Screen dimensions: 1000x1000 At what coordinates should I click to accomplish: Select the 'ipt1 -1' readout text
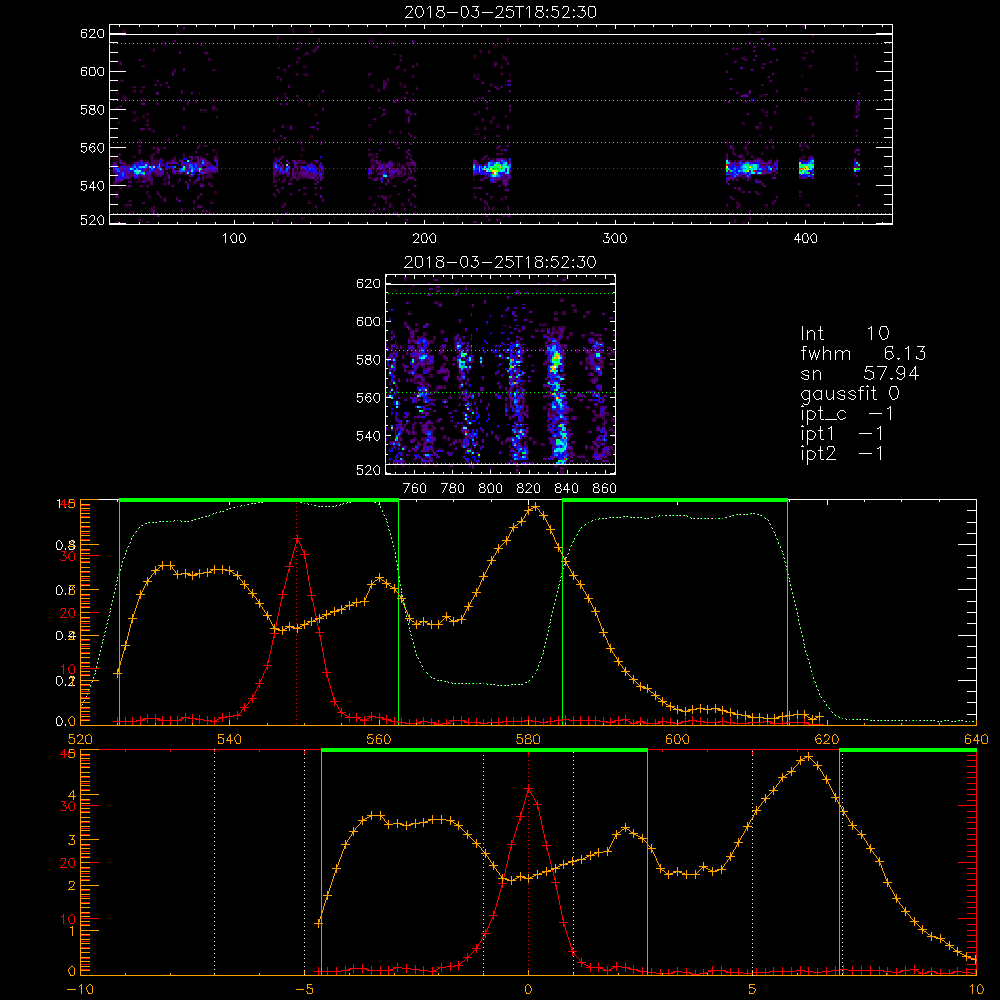(842, 434)
